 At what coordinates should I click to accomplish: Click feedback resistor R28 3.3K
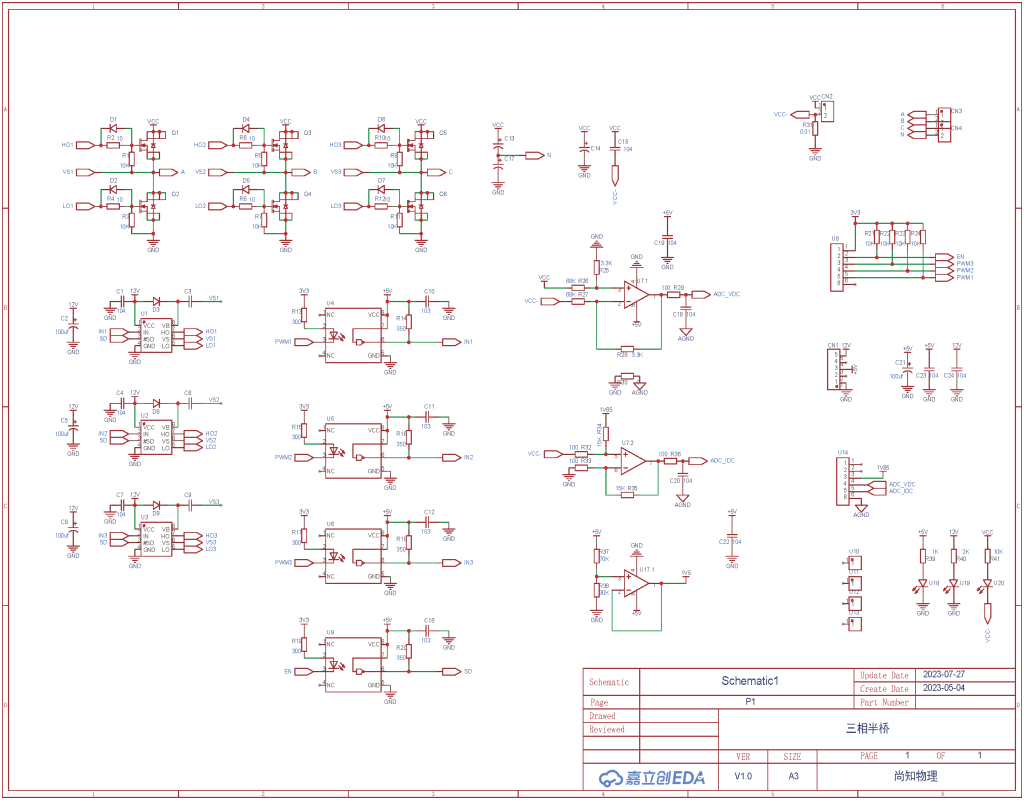[x=627, y=349]
